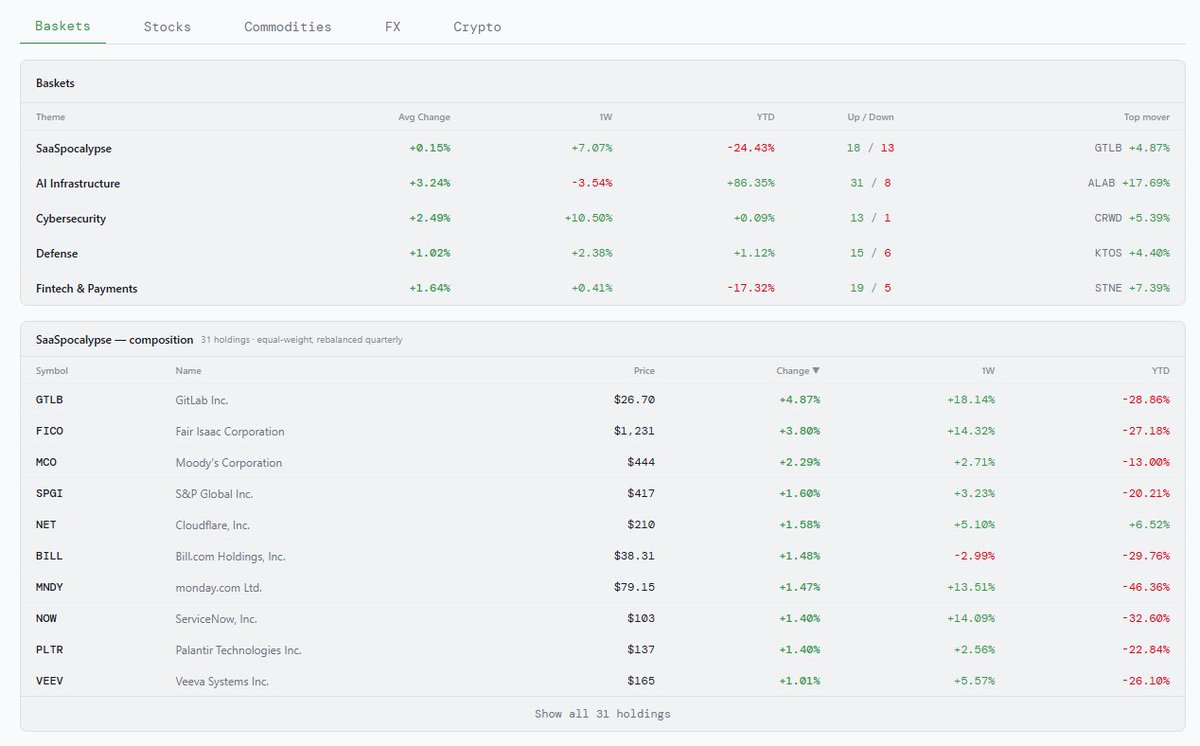Click Palantir Technologies Inc. name
1200x746 pixels.
238,650
